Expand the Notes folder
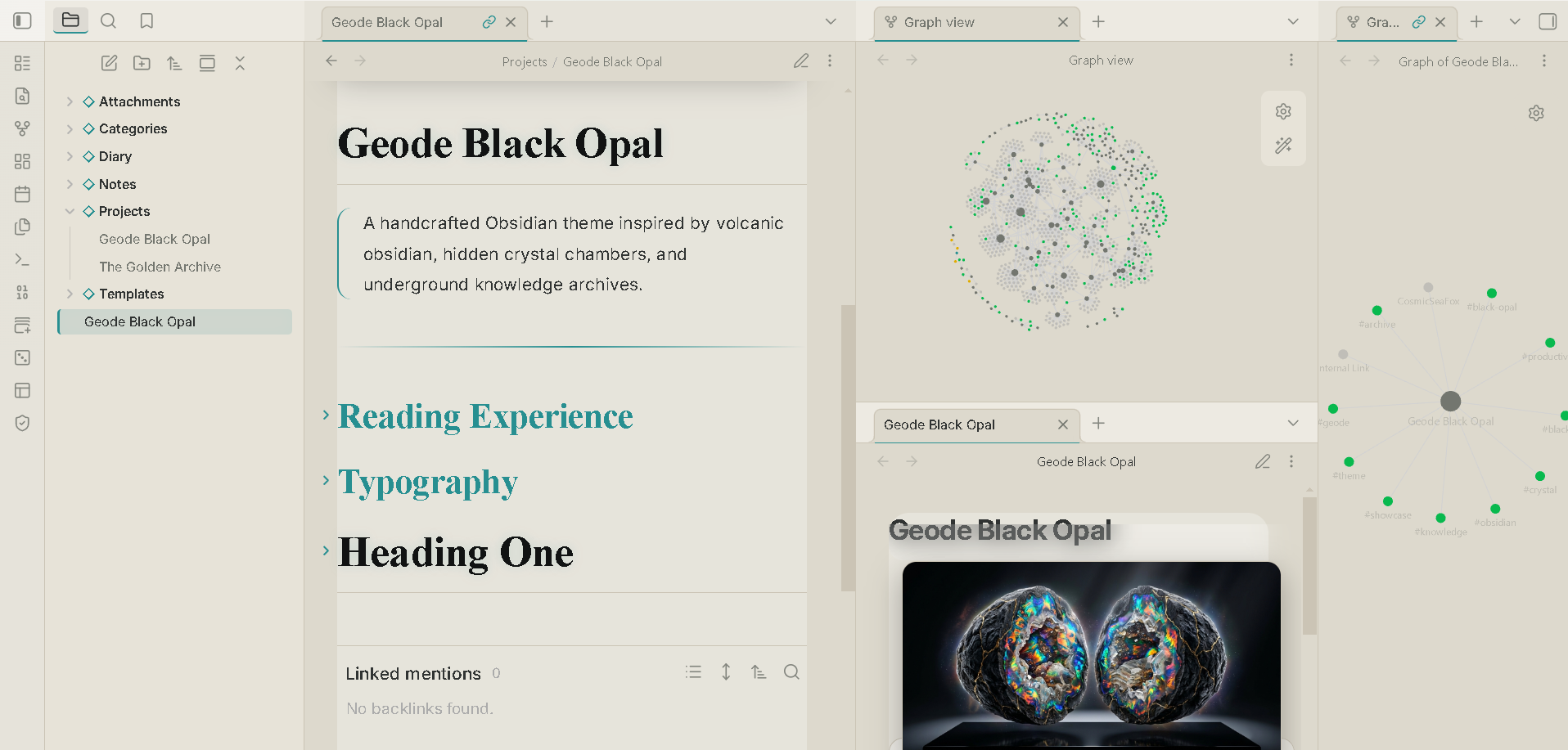Screen dimensions: 1568x750 point(70,184)
